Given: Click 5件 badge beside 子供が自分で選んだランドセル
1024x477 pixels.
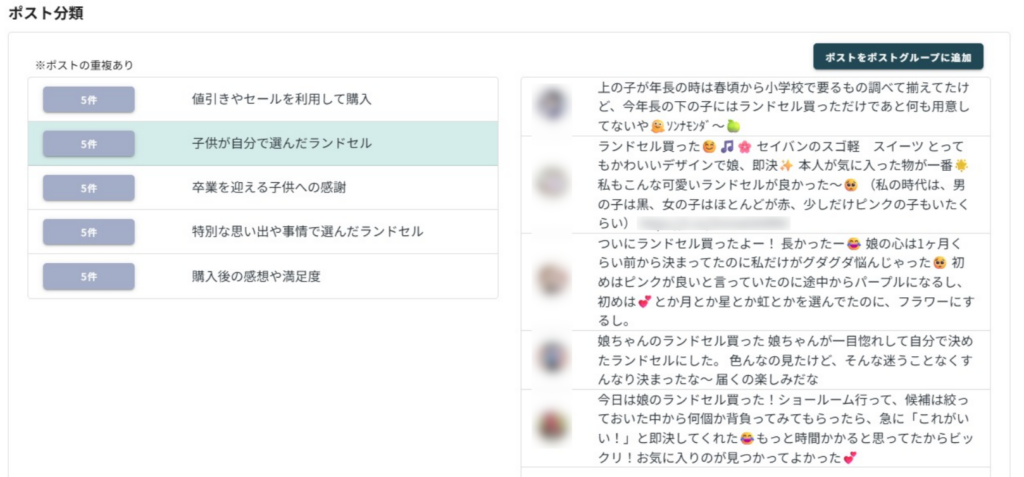Looking at the screenshot, I should pos(88,143).
